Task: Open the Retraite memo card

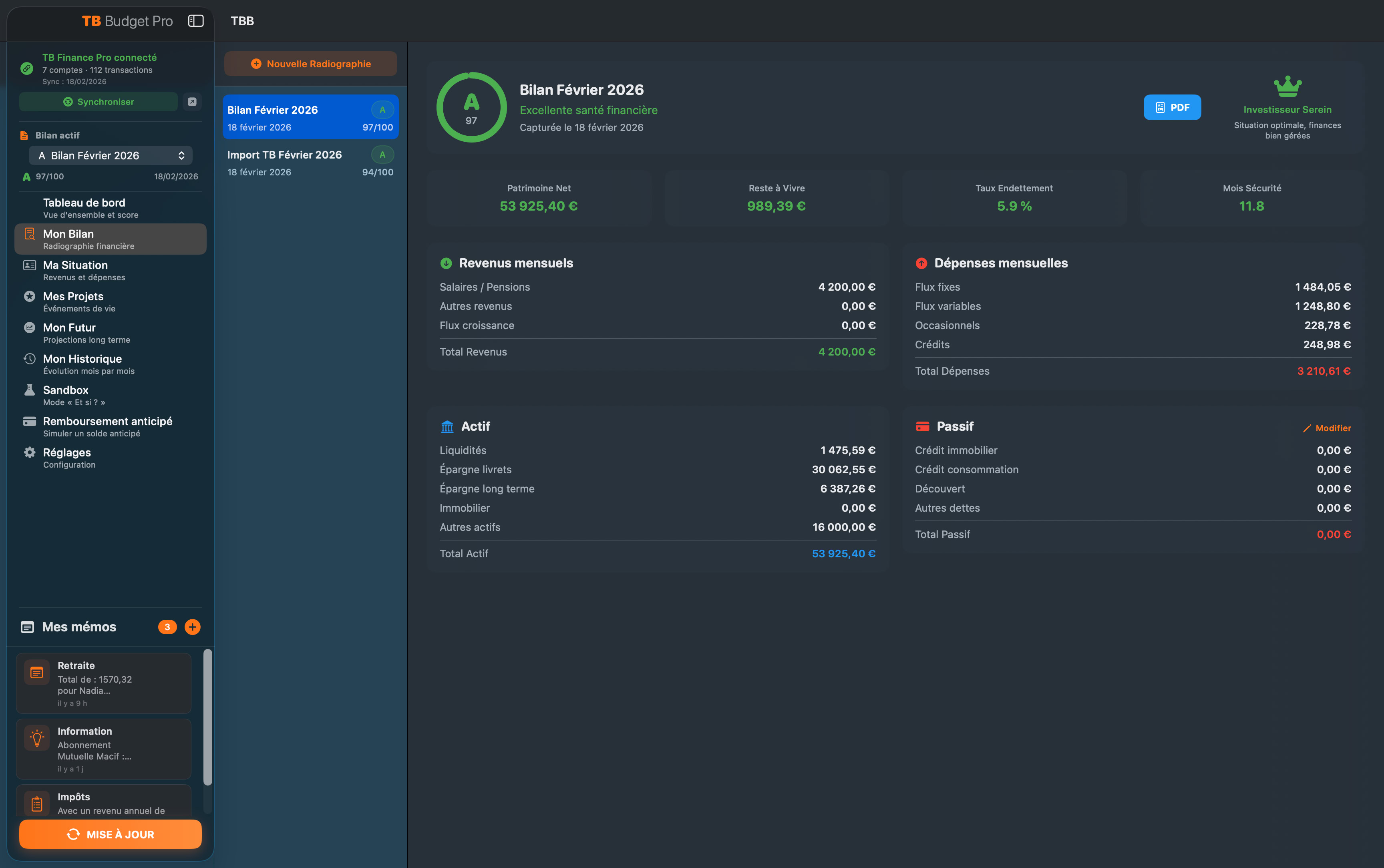Action: coord(104,683)
